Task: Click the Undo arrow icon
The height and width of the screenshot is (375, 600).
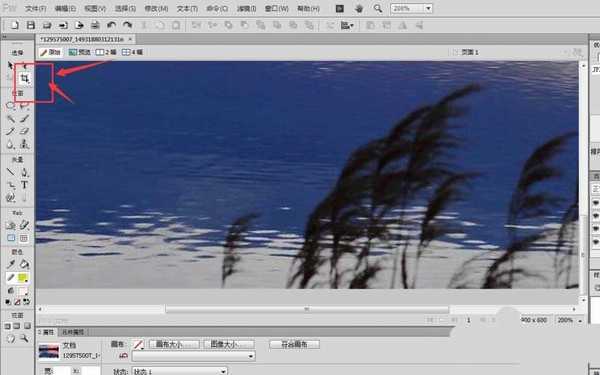Action: pyautogui.click(x=111, y=25)
